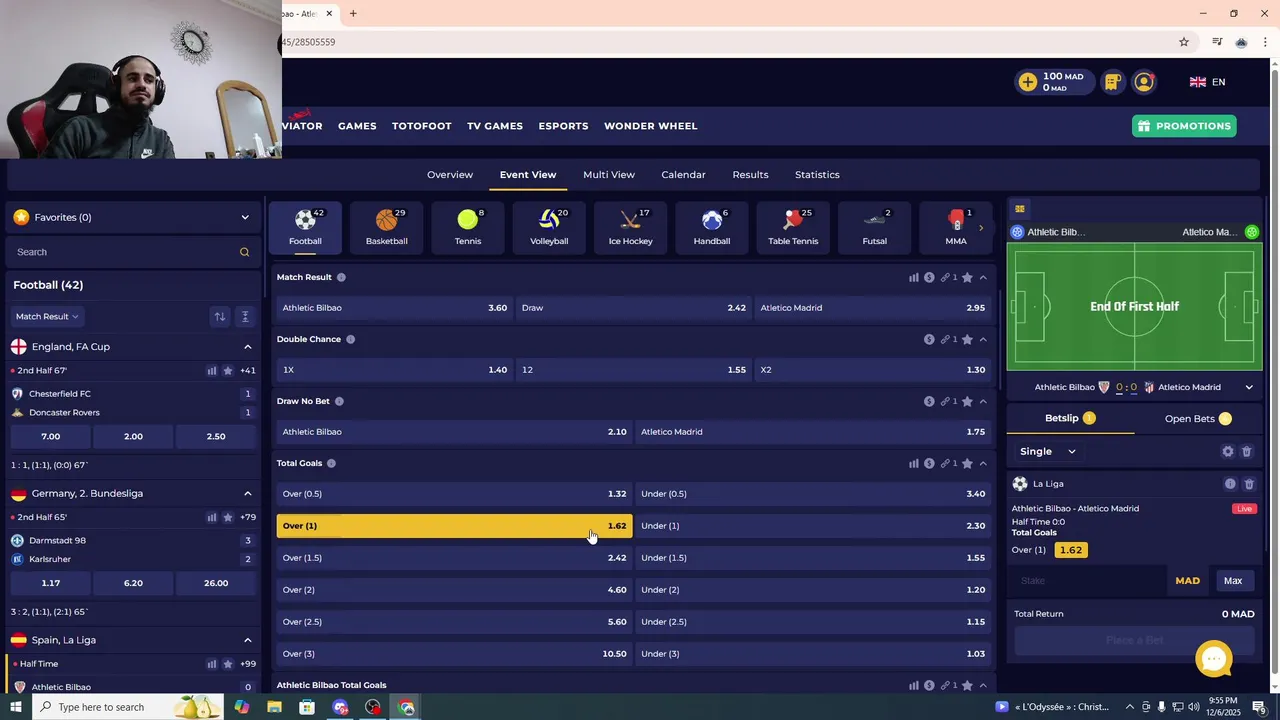Open betslip settings gear icon
Screen dimensions: 1280x720
click(x=1228, y=451)
